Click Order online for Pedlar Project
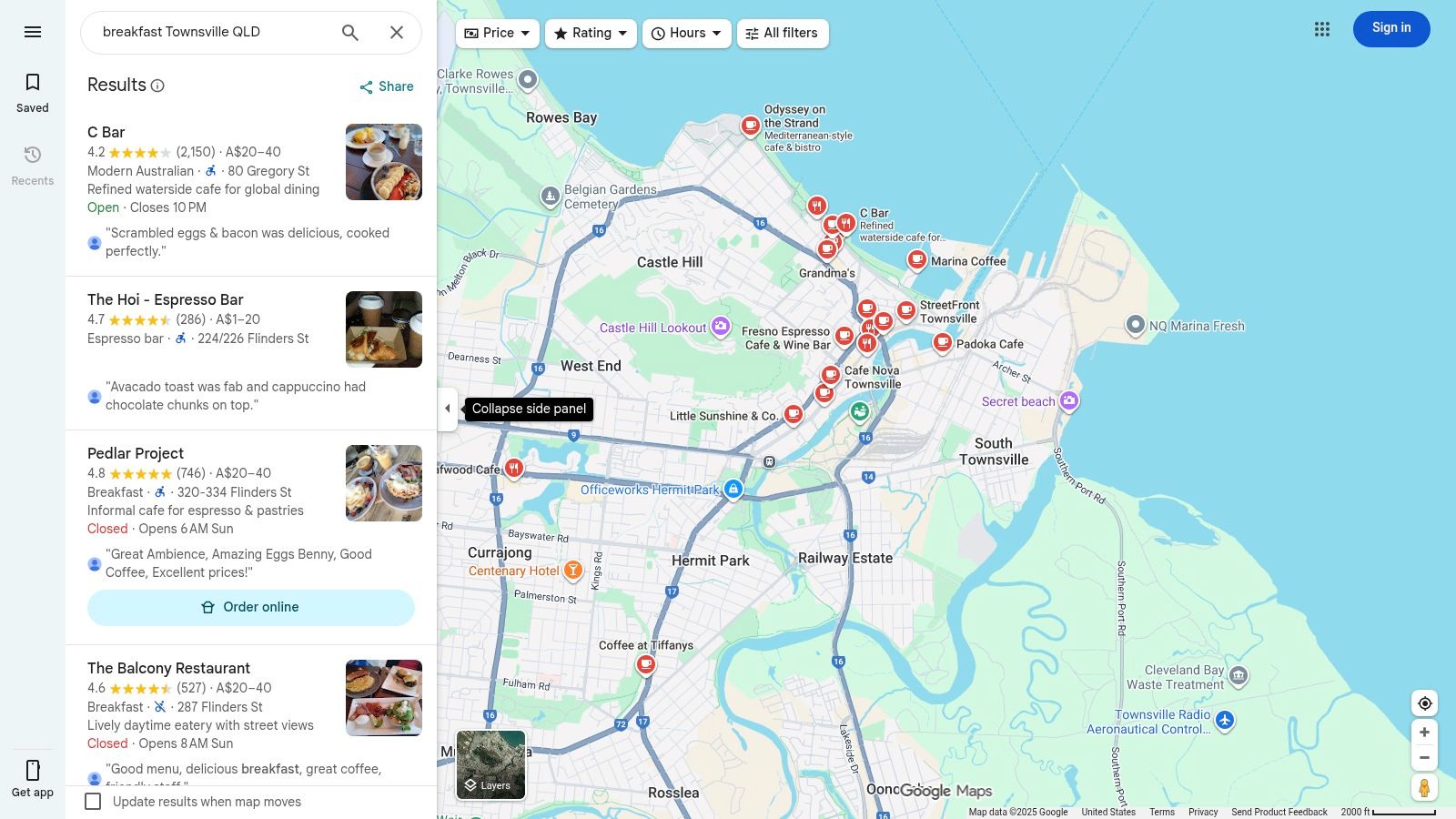 point(250,607)
